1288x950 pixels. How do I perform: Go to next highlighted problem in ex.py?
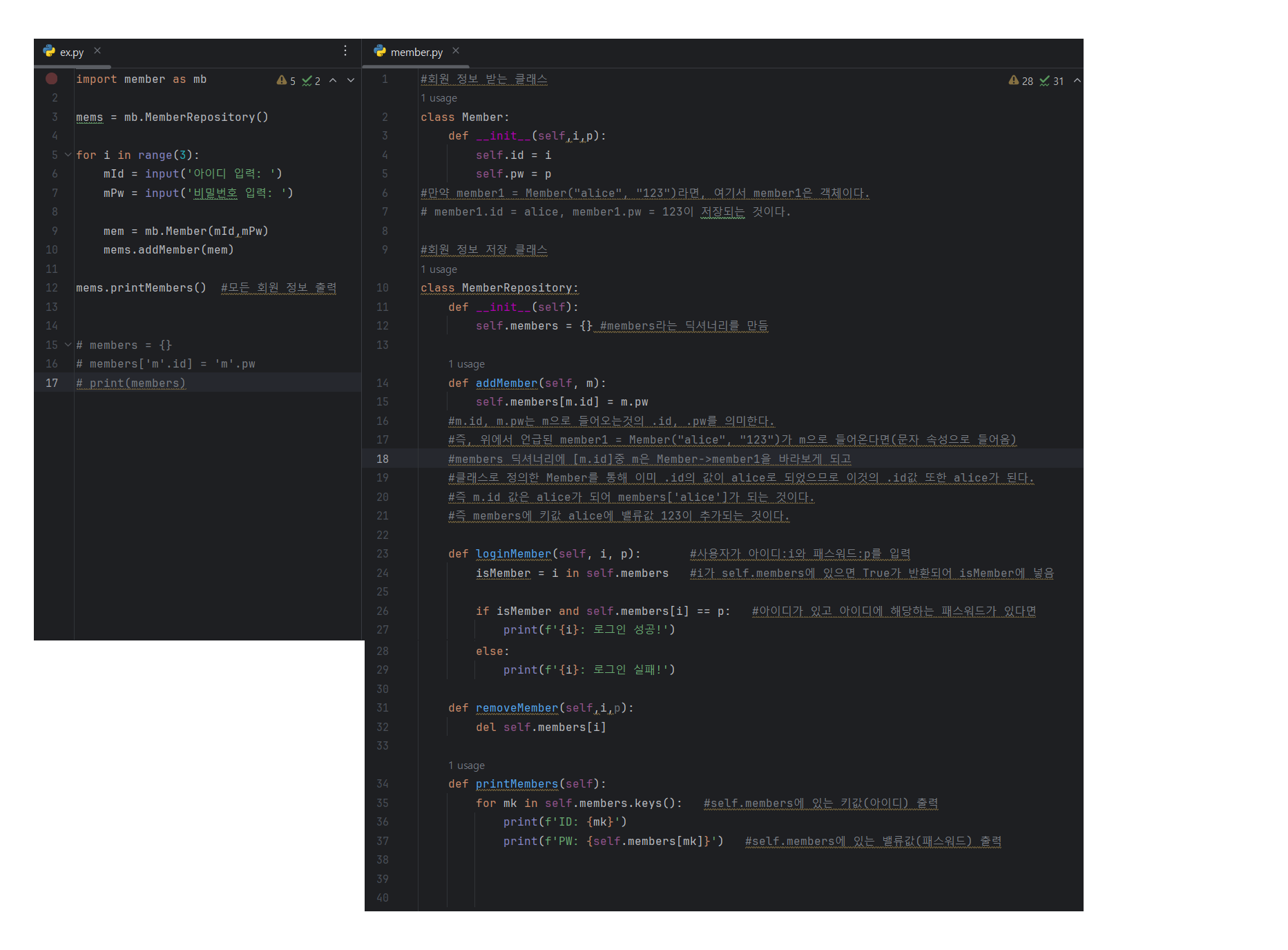point(351,80)
